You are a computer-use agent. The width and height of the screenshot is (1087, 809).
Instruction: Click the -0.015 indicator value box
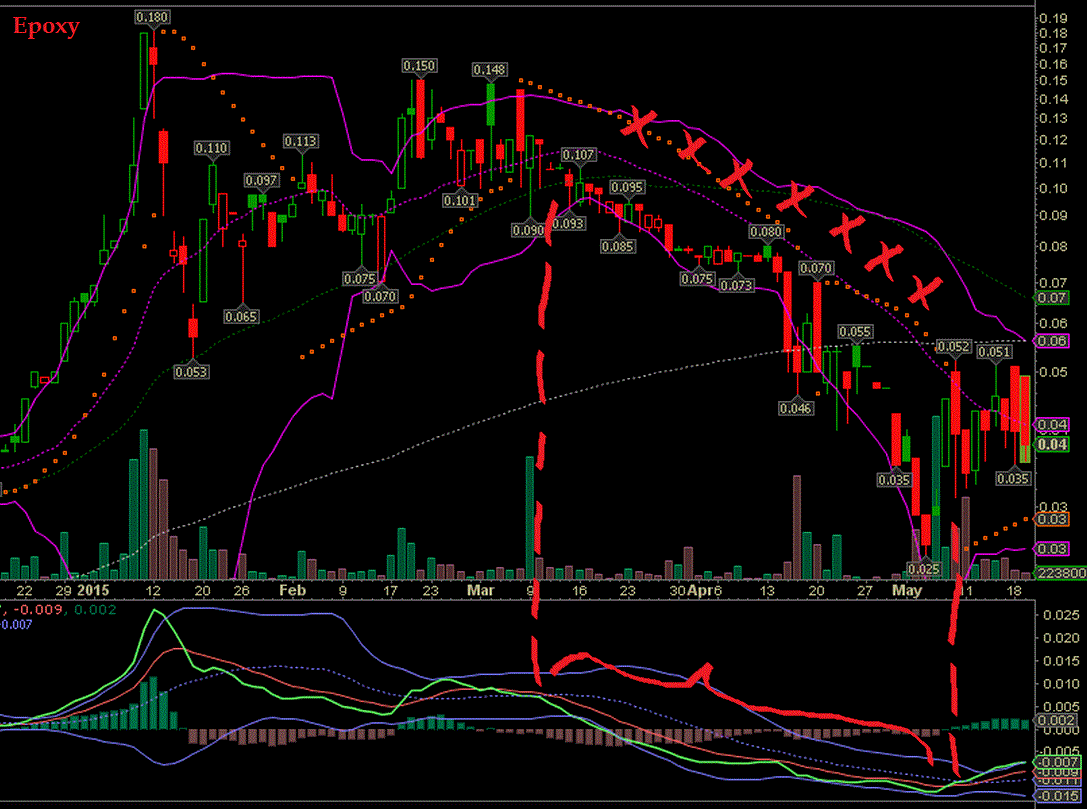tap(1057, 796)
